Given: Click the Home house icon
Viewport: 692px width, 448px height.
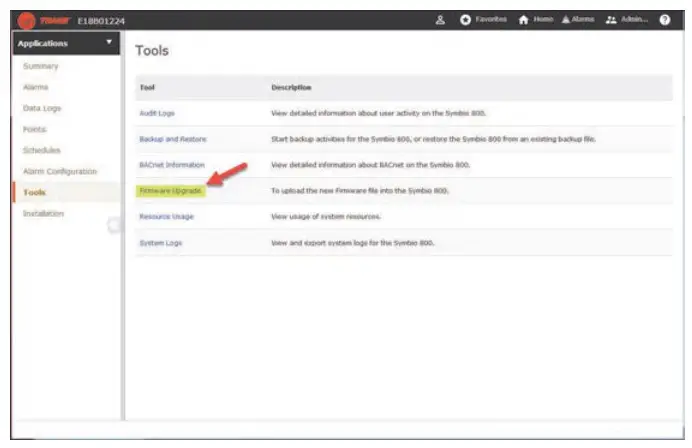Looking at the screenshot, I should tap(523, 20).
